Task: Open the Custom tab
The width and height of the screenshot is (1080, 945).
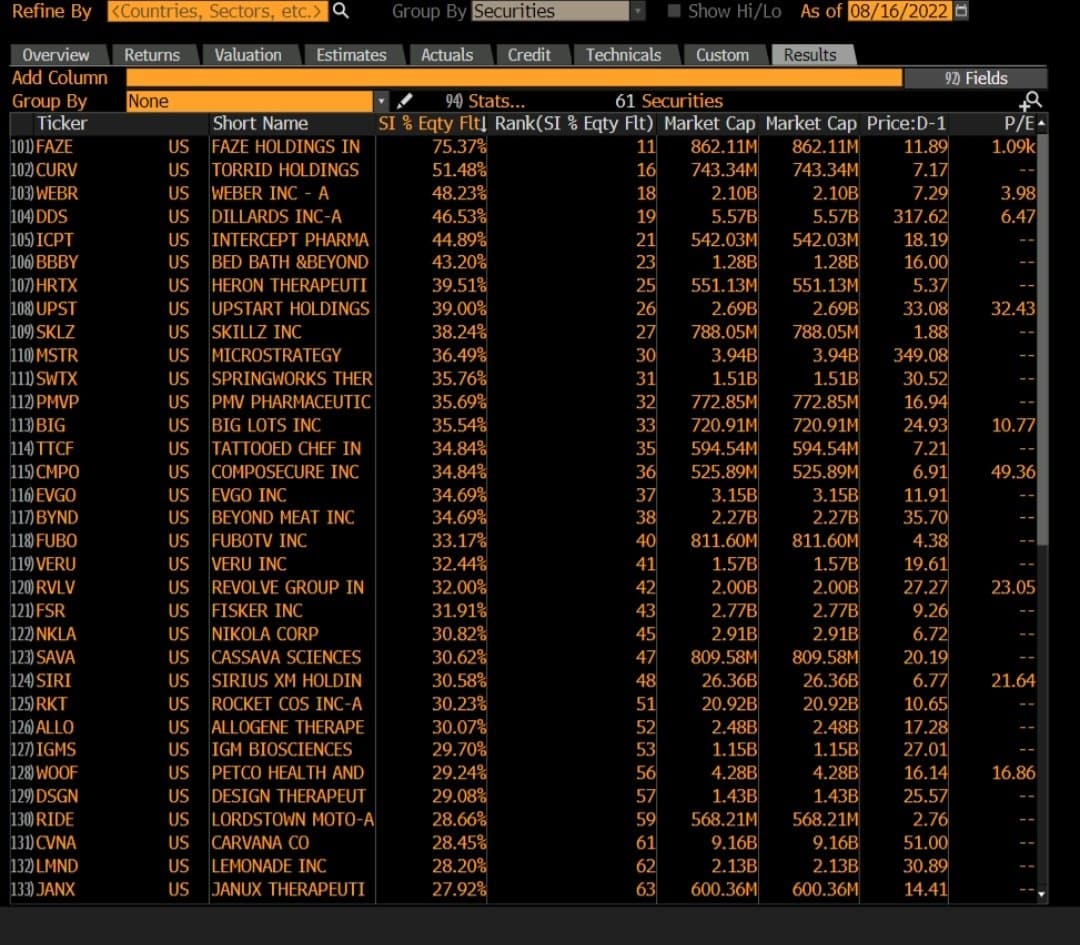Action: (722, 55)
